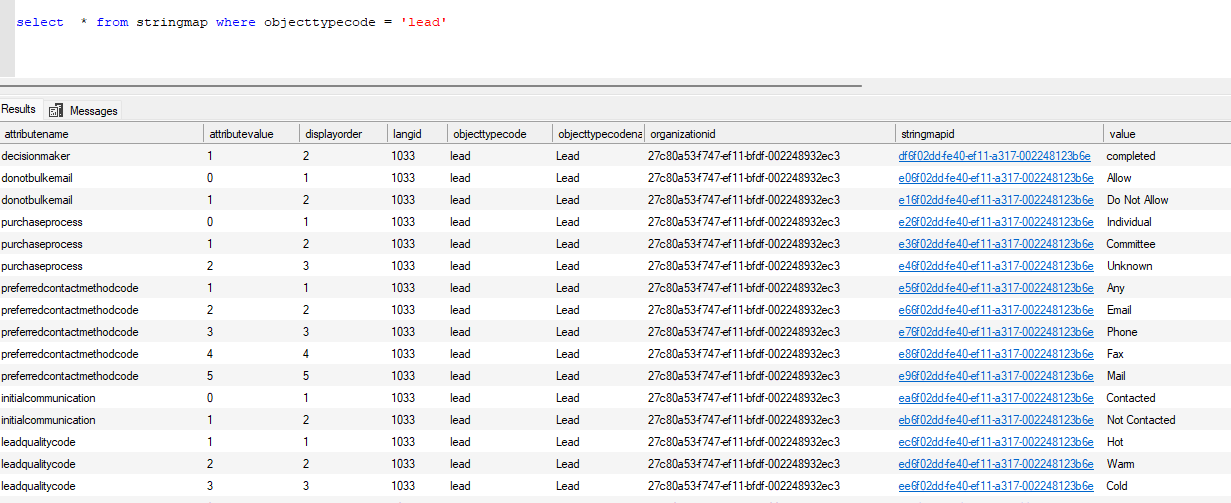Click the 'Do Not Allow' value cell
The height and width of the screenshot is (503, 1231).
click(x=1137, y=200)
